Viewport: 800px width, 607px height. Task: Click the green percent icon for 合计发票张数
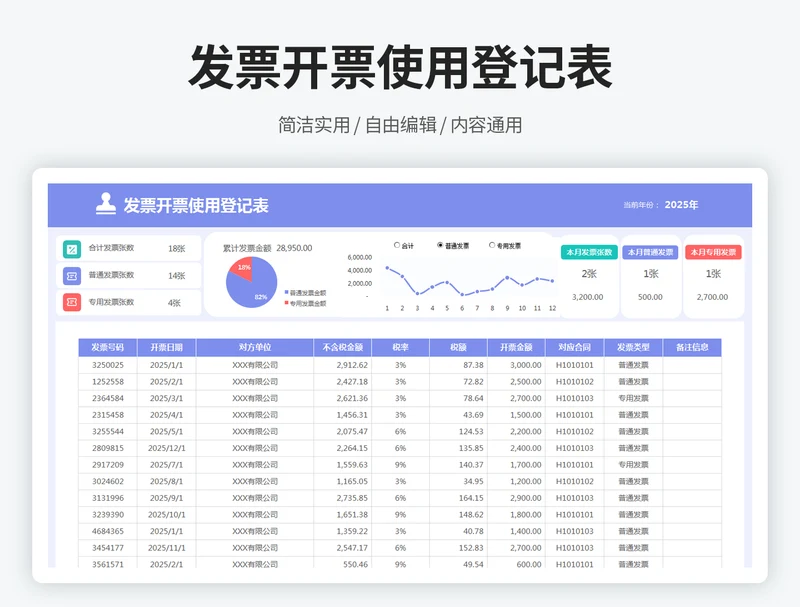coord(72,249)
